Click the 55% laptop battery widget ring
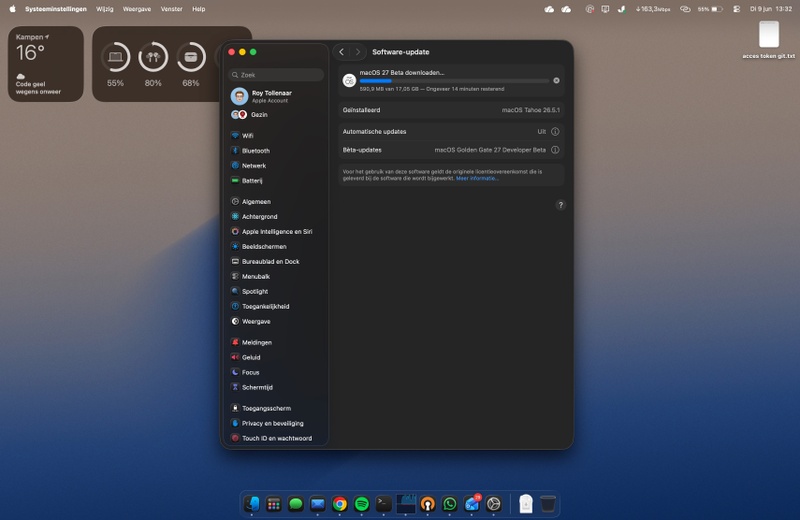800x520 pixels. (115, 57)
